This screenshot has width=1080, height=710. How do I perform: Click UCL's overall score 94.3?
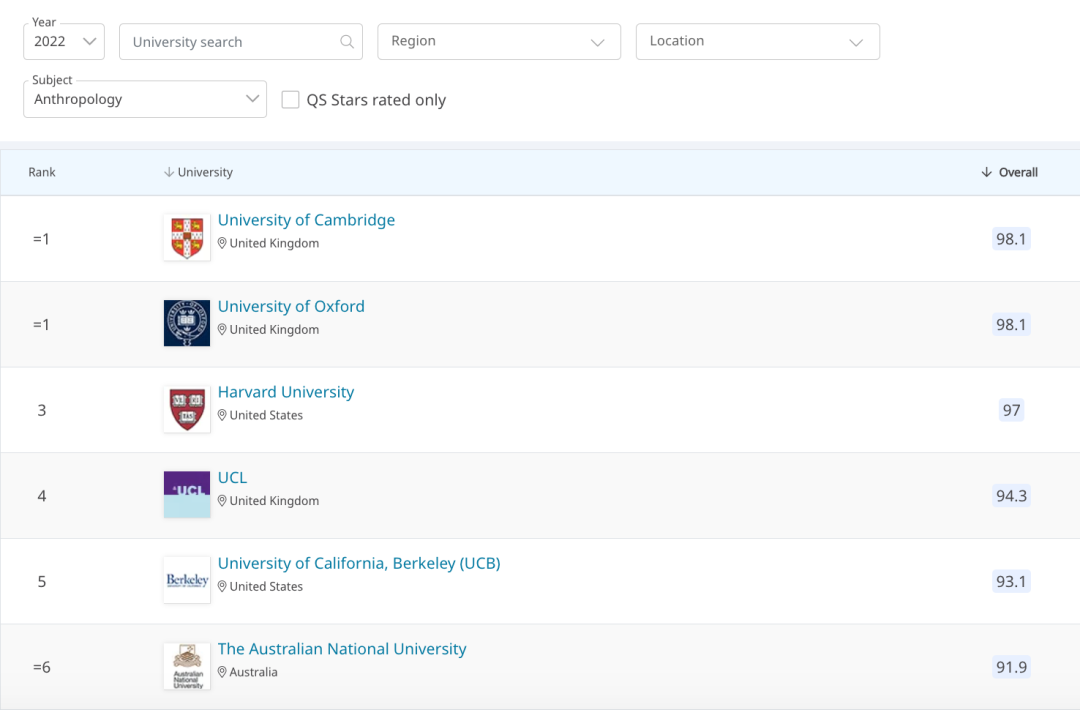(x=1011, y=496)
